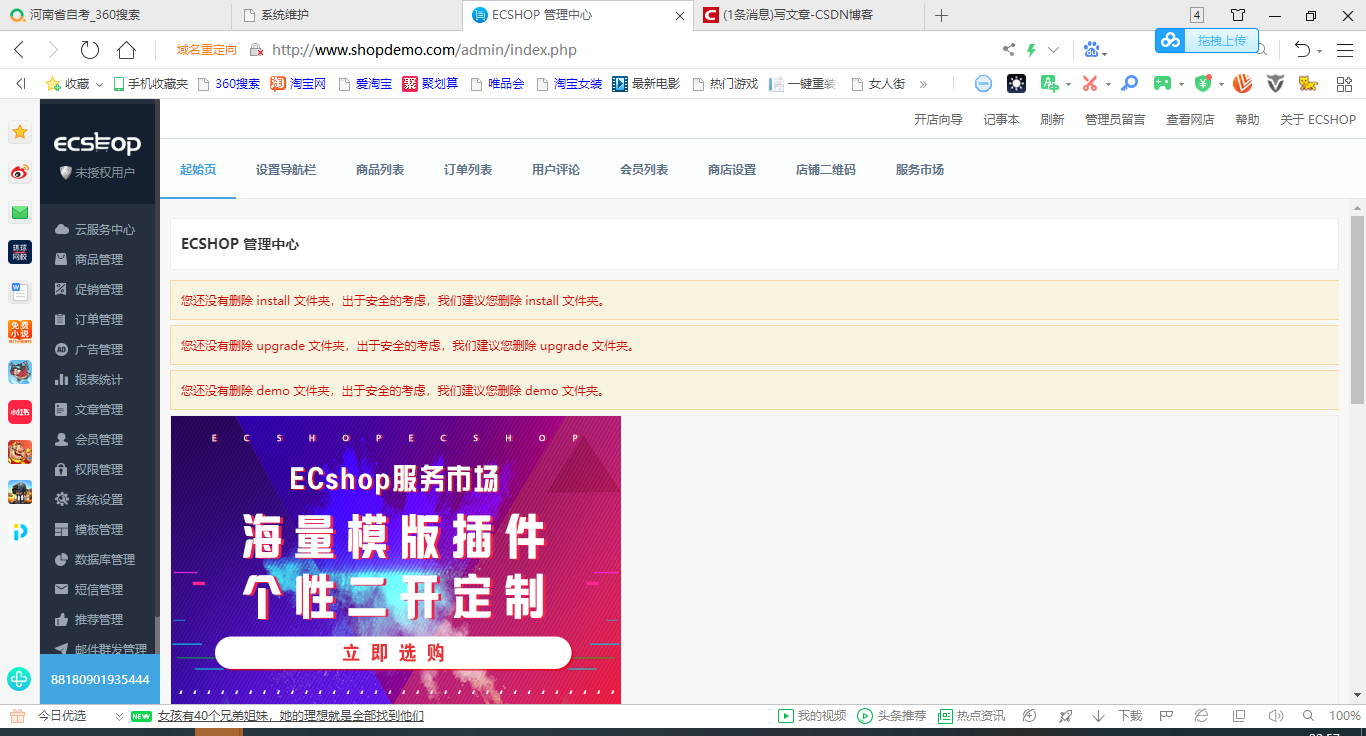Open 广告管理 via its AD icon
The width and height of the screenshot is (1366, 736).
point(62,349)
